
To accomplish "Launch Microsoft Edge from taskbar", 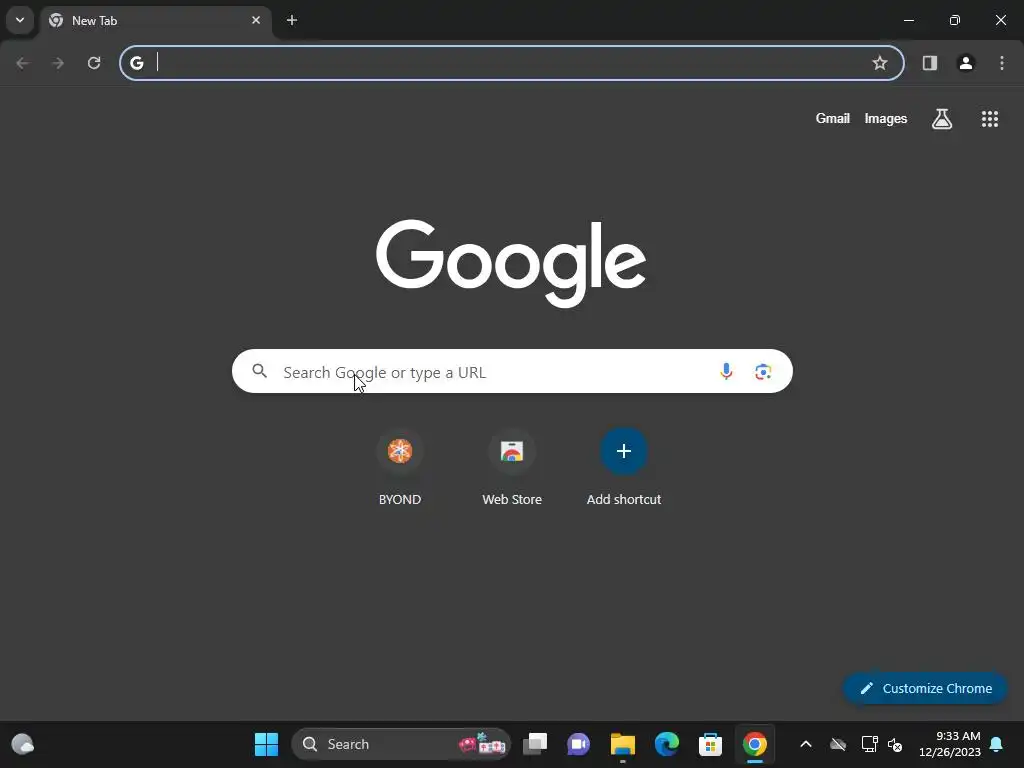I will click(x=667, y=744).
